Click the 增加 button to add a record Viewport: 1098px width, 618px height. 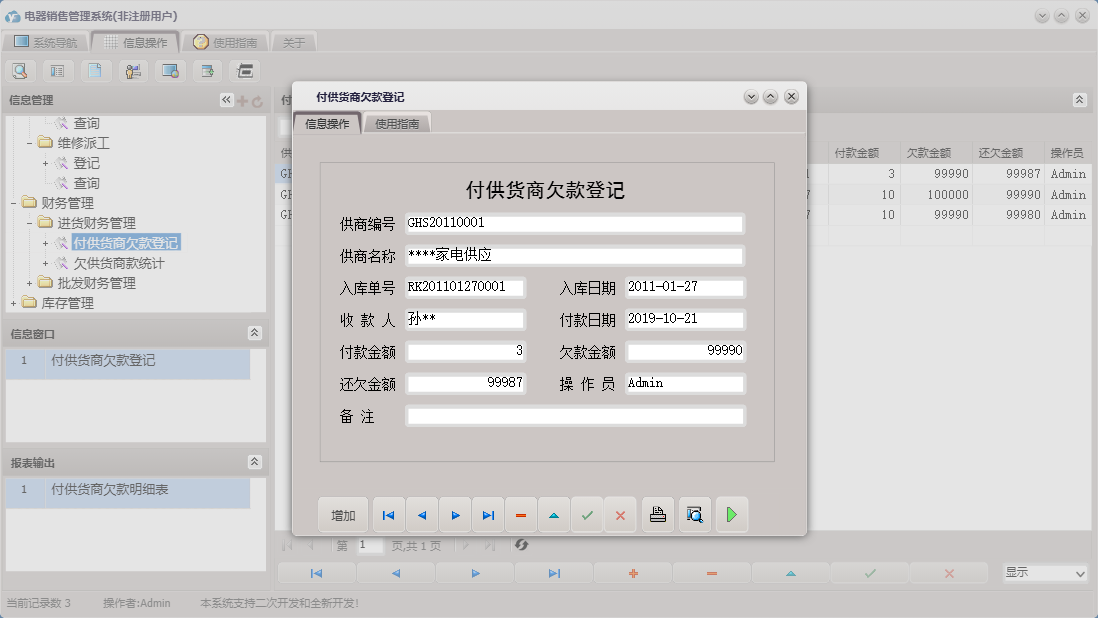(x=342, y=514)
